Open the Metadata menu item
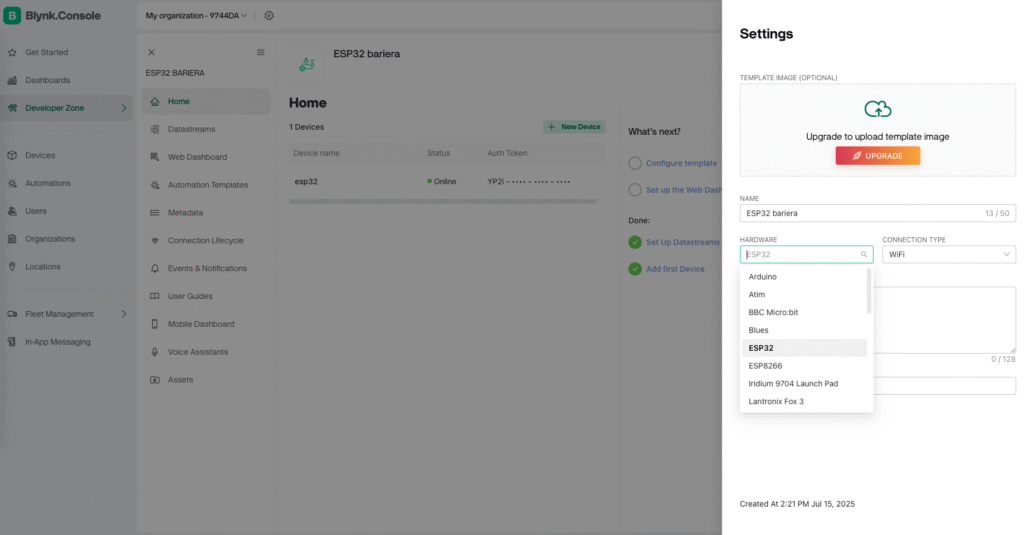 pos(206,213)
